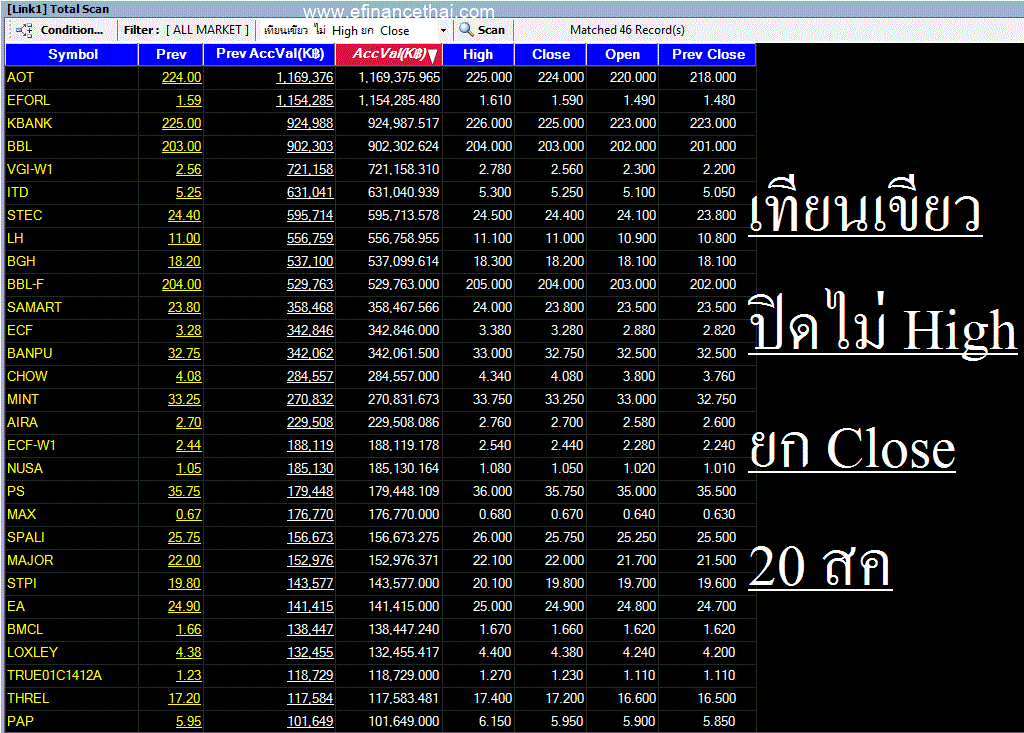Sort by Symbol column header

coord(72,54)
